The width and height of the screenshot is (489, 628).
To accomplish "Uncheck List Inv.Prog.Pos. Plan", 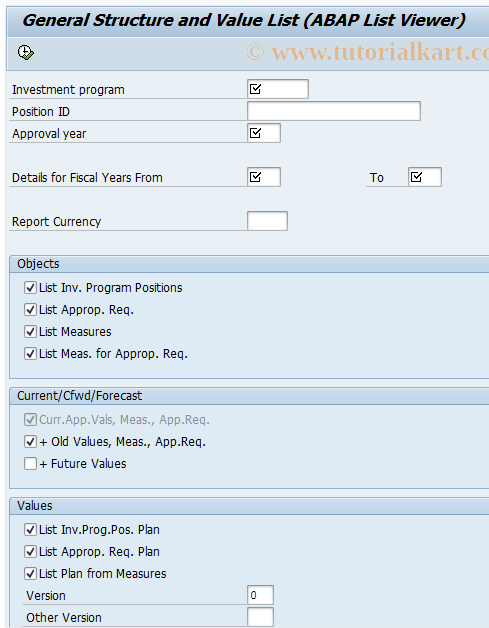I will pyautogui.click(x=30, y=530).
